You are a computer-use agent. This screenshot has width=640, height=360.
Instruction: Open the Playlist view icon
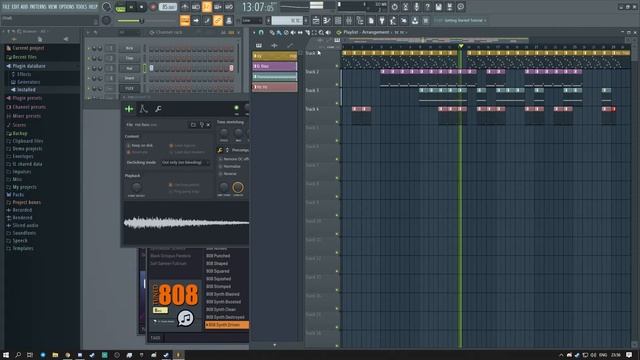(316, 20)
